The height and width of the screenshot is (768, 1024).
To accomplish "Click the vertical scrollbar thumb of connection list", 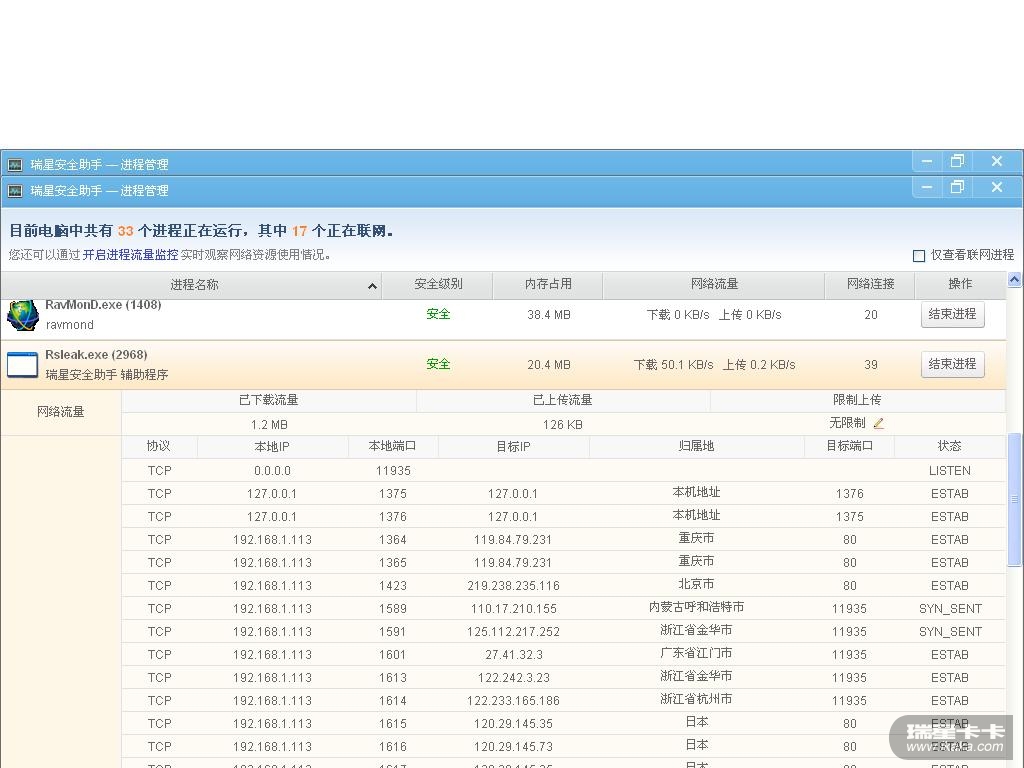I will [x=1015, y=500].
